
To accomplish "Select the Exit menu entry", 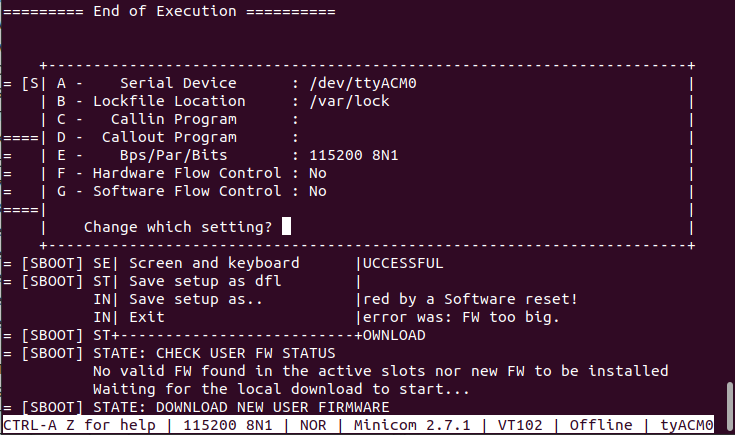I will (147, 317).
